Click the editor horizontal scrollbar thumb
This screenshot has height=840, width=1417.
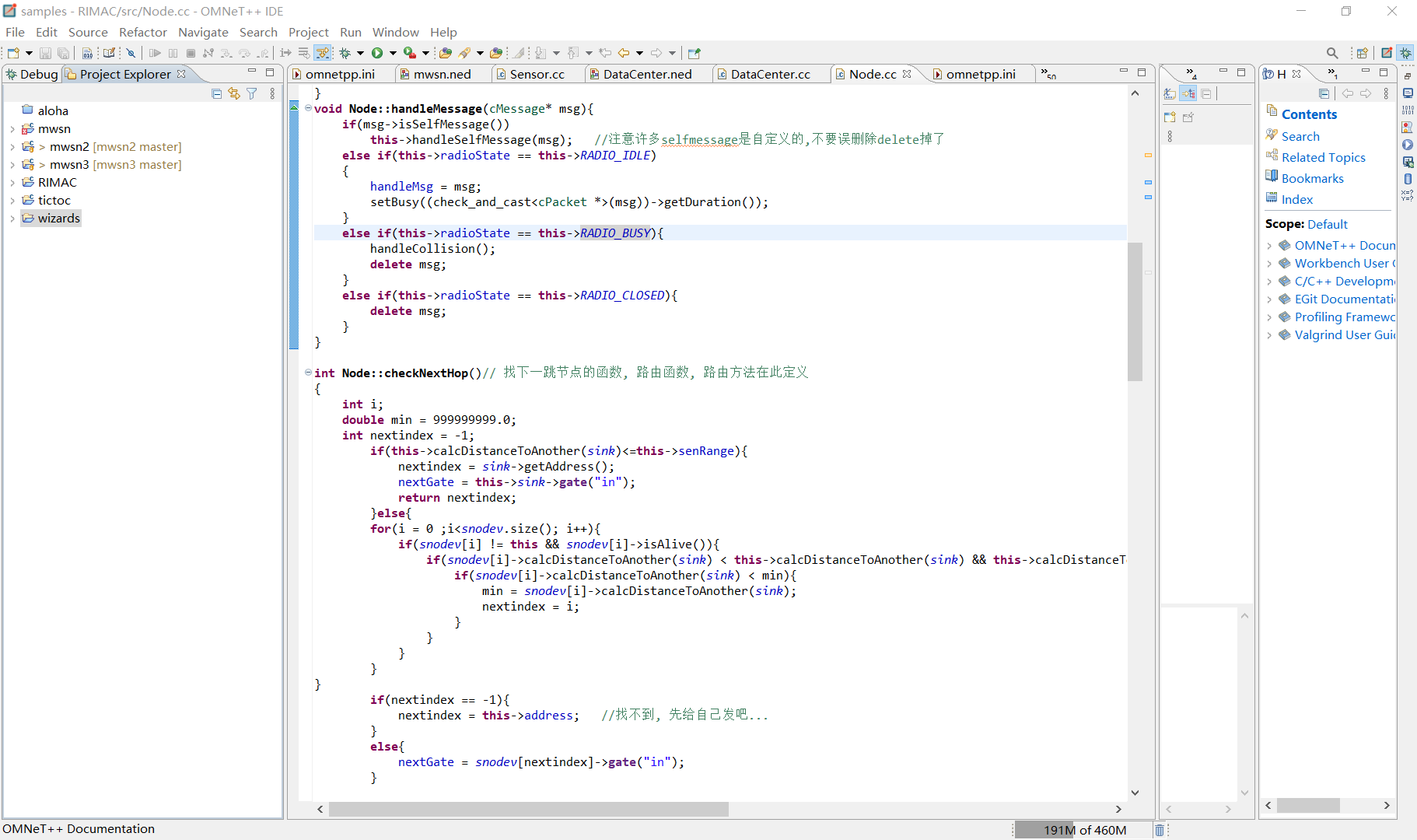[529, 810]
